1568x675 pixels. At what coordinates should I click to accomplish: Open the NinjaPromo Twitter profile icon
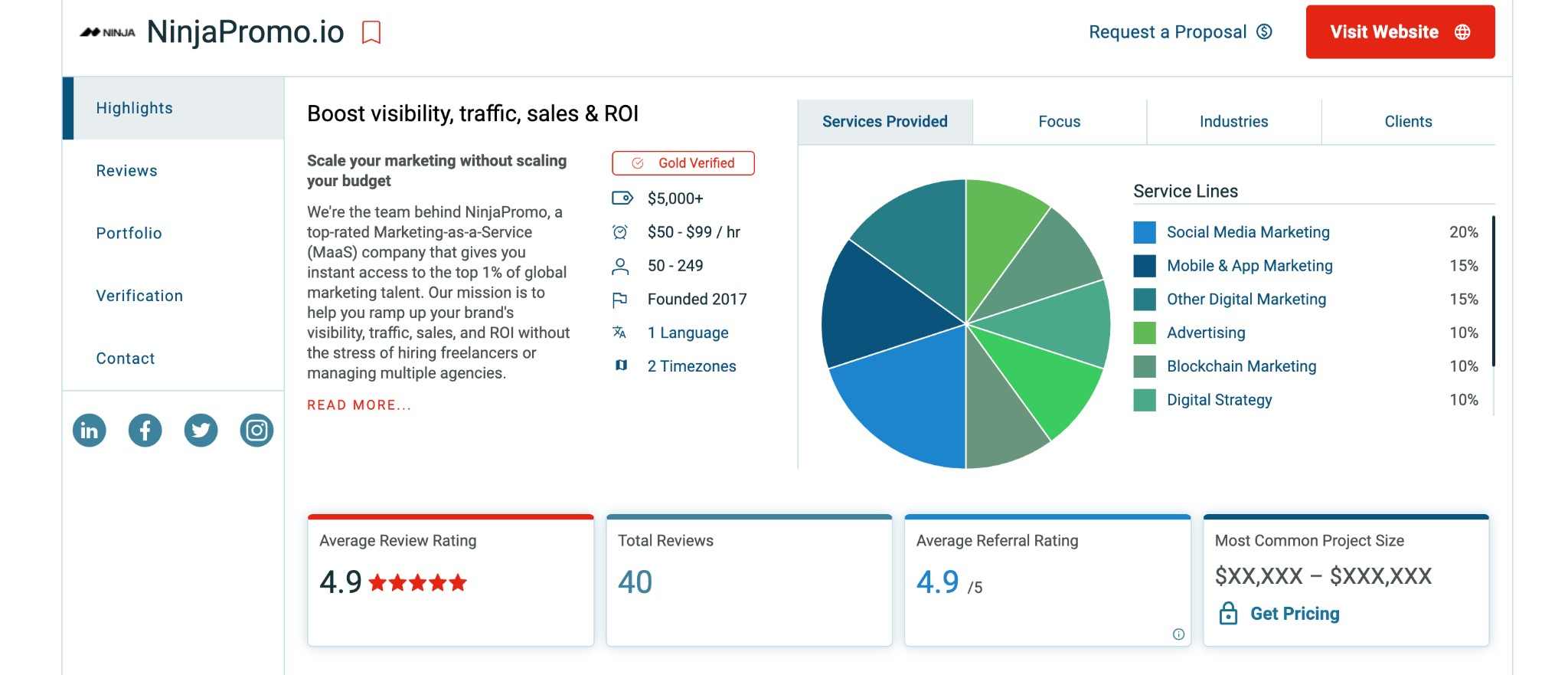click(x=201, y=430)
